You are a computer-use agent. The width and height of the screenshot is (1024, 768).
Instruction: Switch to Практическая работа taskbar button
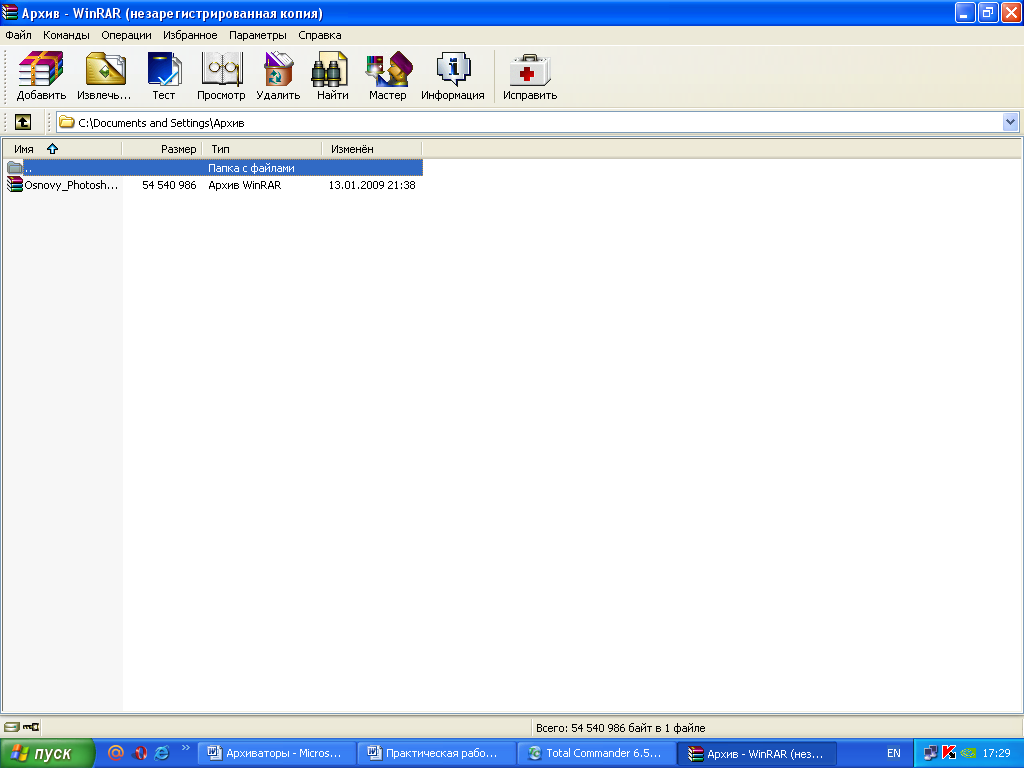(x=436, y=753)
